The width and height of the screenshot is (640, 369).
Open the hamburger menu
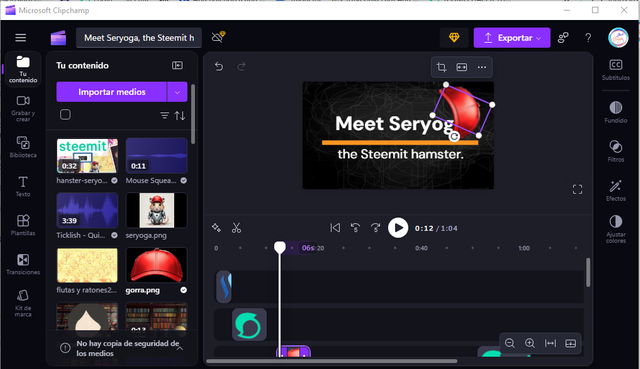[x=20, y=38]
